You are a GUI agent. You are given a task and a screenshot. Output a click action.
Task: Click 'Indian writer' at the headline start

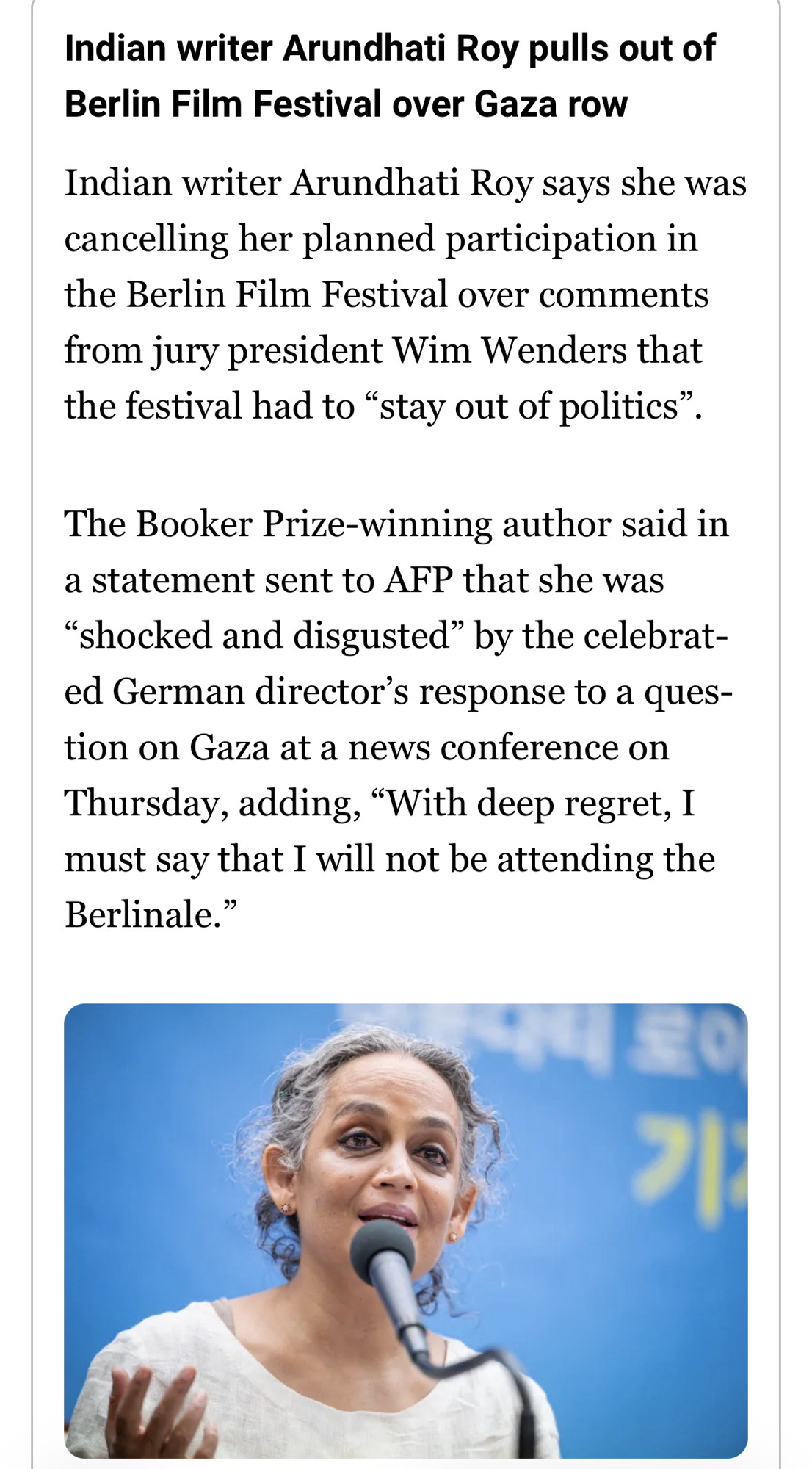pos(168,48)
